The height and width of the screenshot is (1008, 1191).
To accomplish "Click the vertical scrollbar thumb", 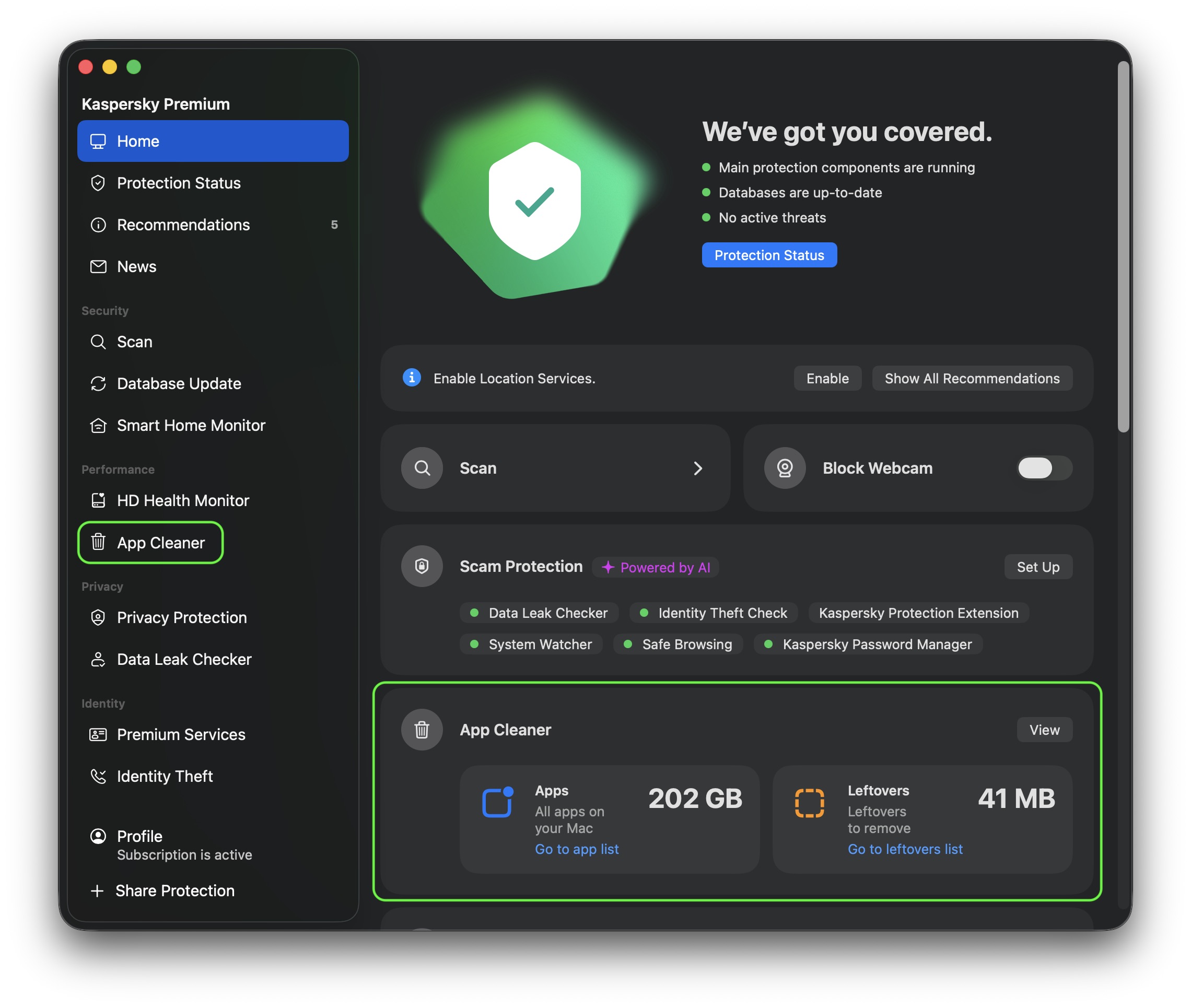I will [x=1124, y=247].
